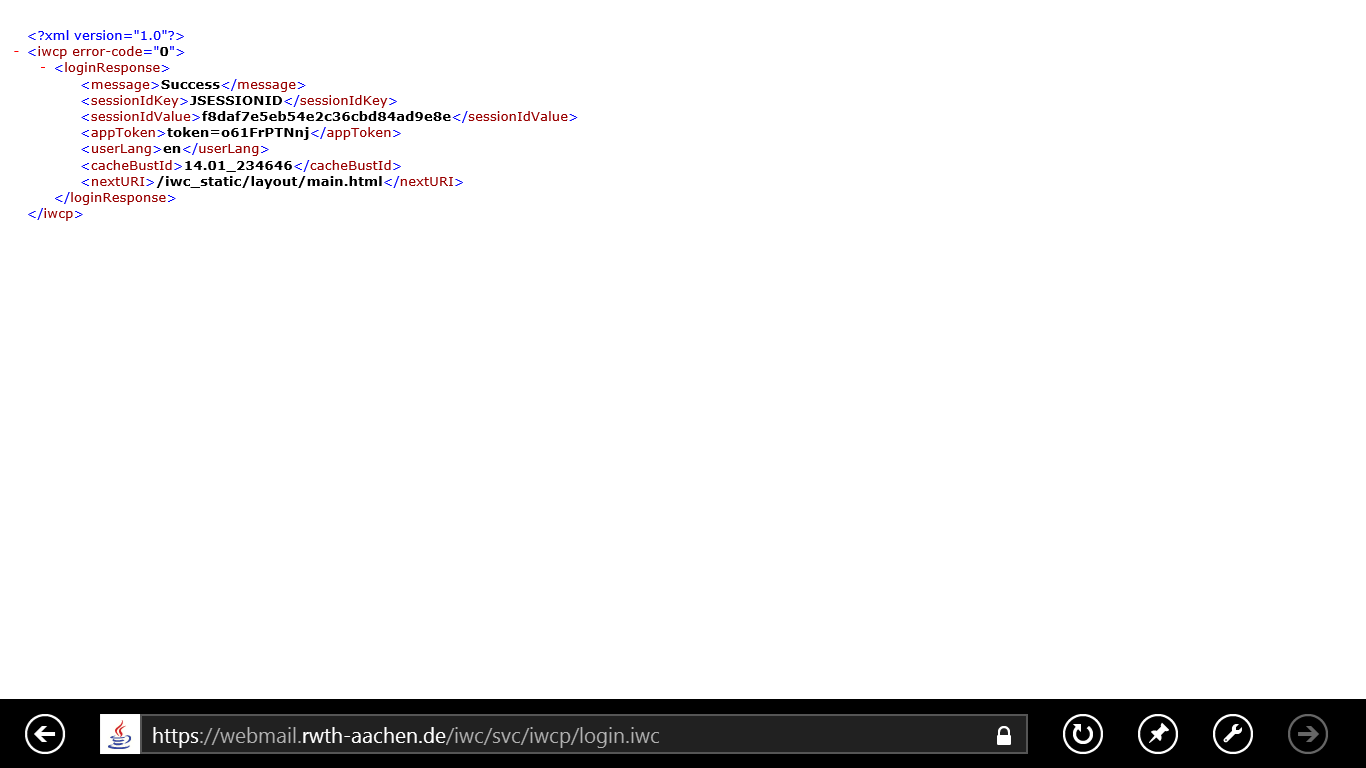This screenshot has height=768, width=1366.
Task: Click the closing loginResponse tag
Action: [115, 198]
